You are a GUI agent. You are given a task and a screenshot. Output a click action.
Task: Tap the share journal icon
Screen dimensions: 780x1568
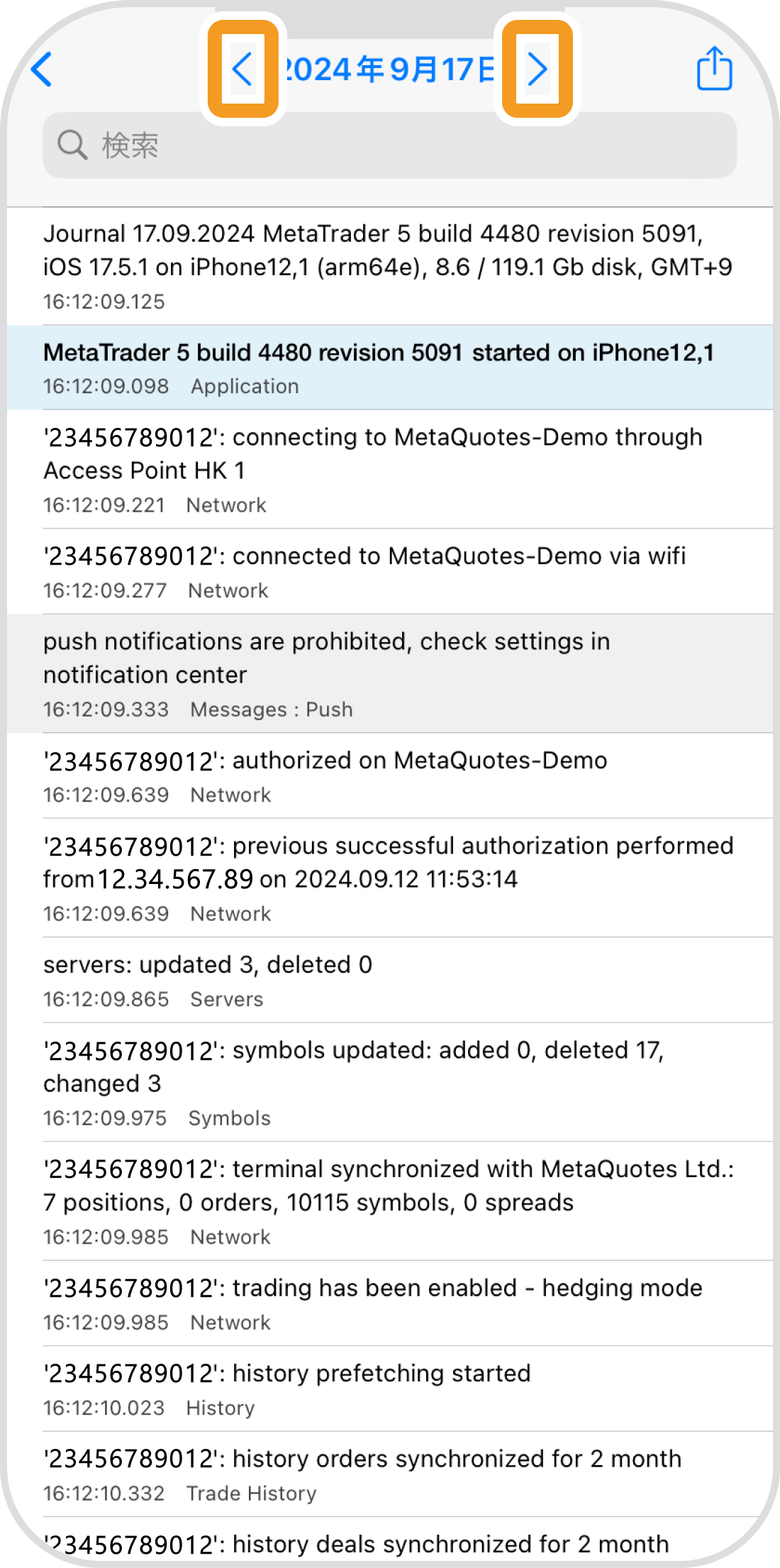(714, 68)
